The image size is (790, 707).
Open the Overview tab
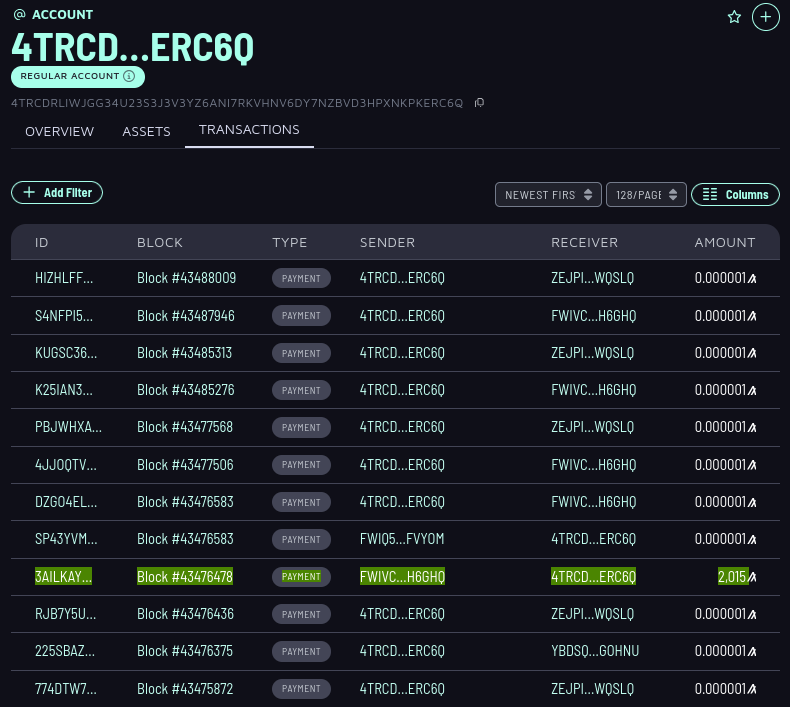59,132
